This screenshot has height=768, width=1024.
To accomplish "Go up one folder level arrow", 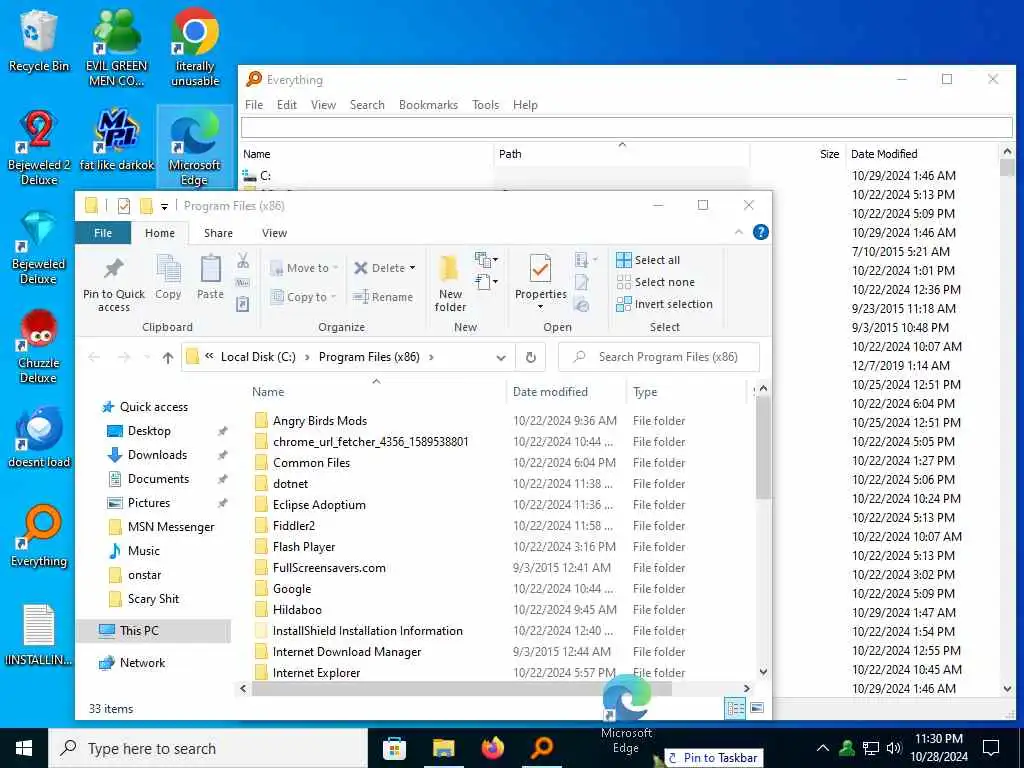I will (168, 357).
